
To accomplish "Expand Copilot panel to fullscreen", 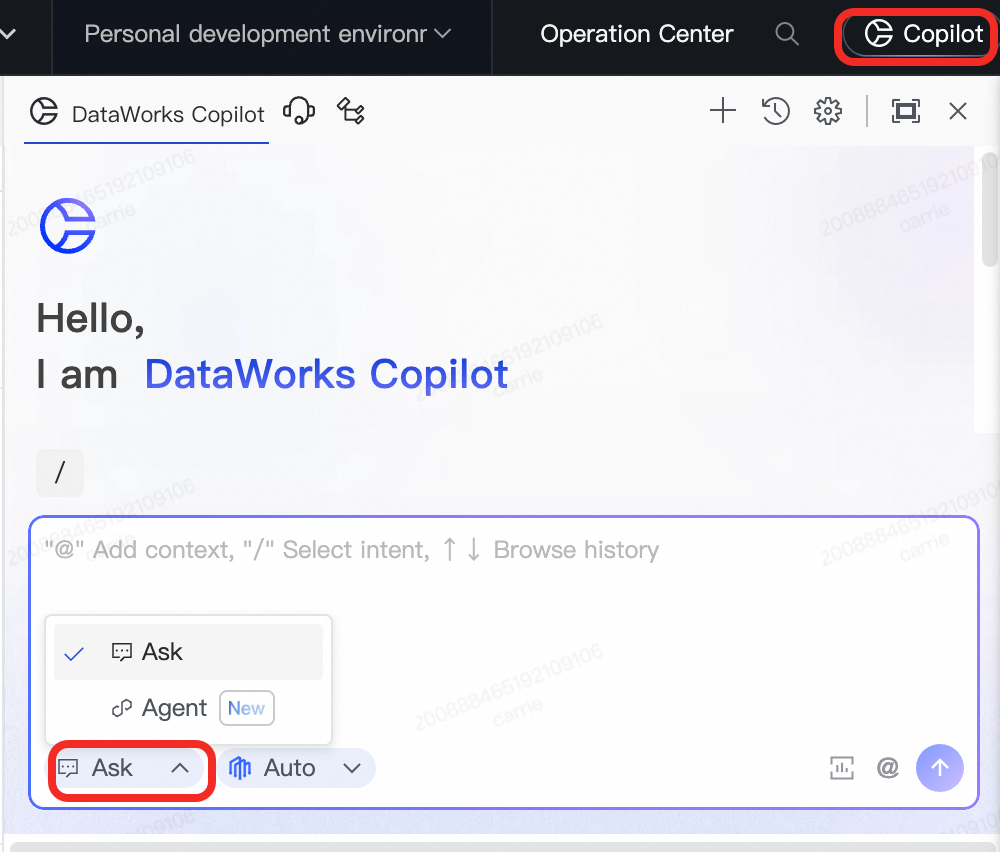I will tap(906, 111).
